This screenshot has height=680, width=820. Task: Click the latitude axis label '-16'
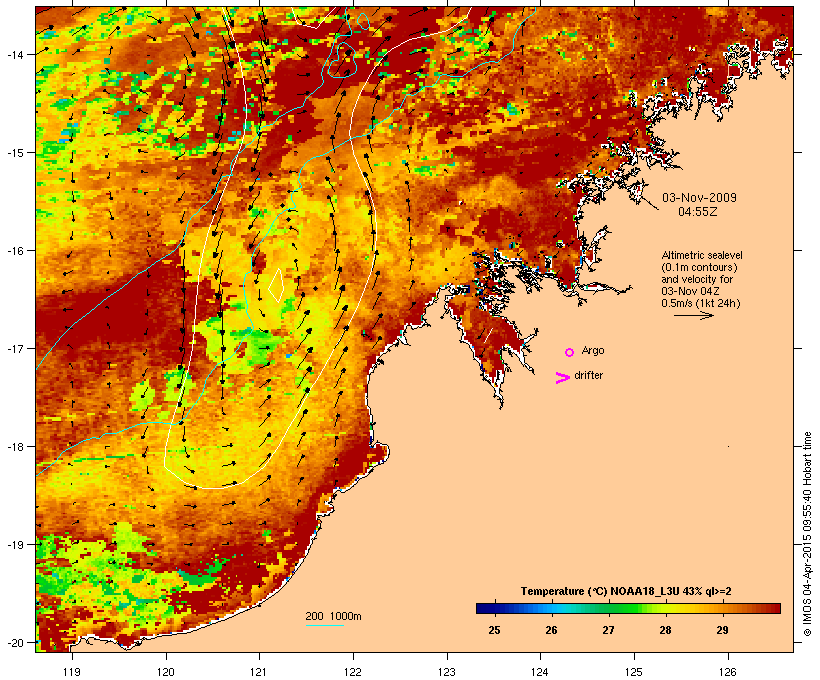(14, 251)
